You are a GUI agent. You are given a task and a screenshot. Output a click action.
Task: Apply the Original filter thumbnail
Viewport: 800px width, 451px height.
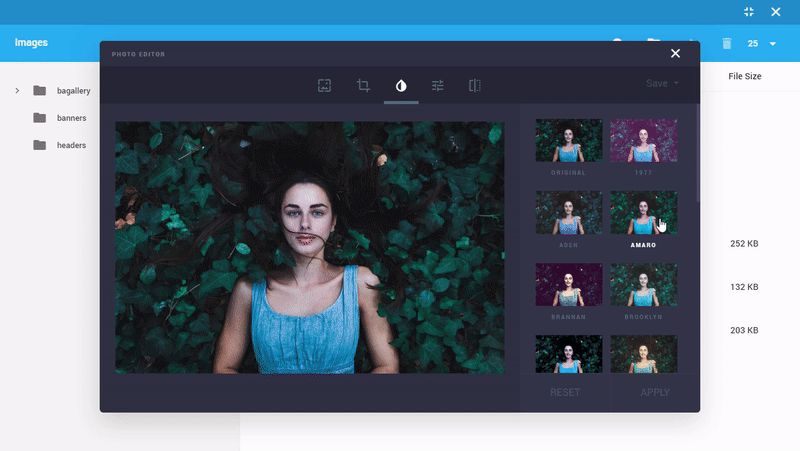568,140
